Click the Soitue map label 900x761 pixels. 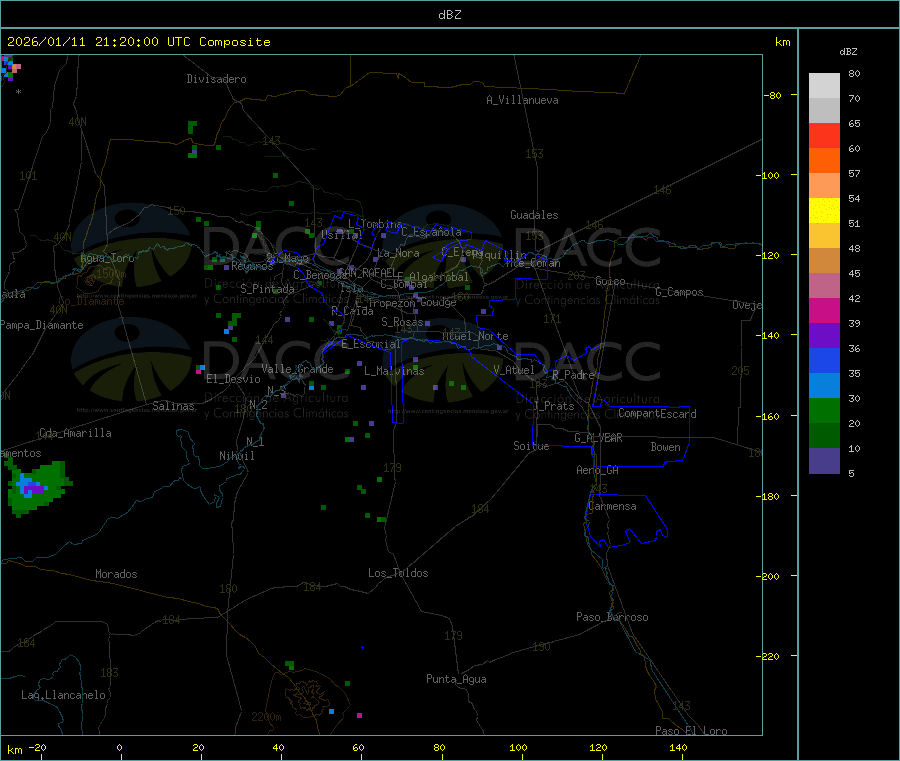[x=531, y=446]
